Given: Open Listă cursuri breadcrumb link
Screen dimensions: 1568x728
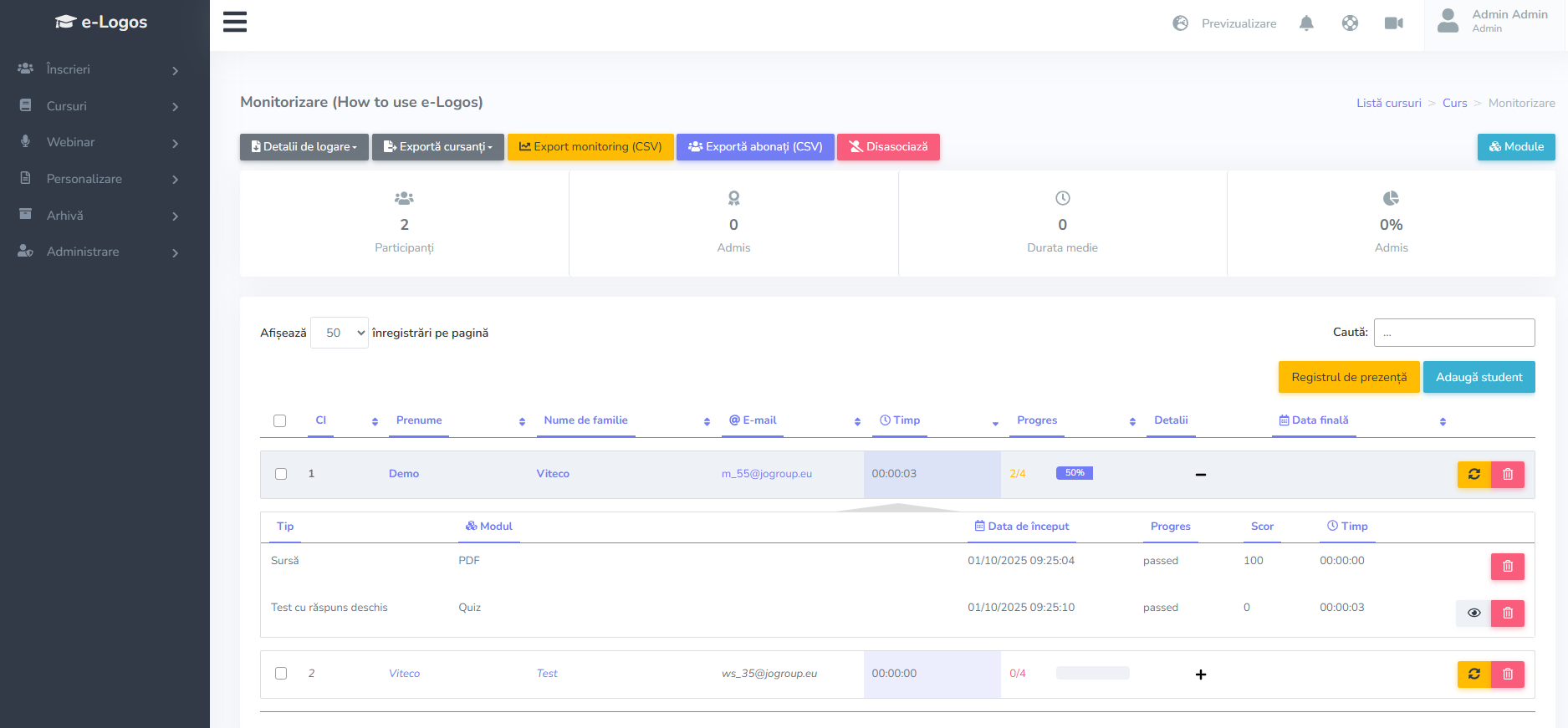Looking at the screenshot, I should tap(1388, 103).
